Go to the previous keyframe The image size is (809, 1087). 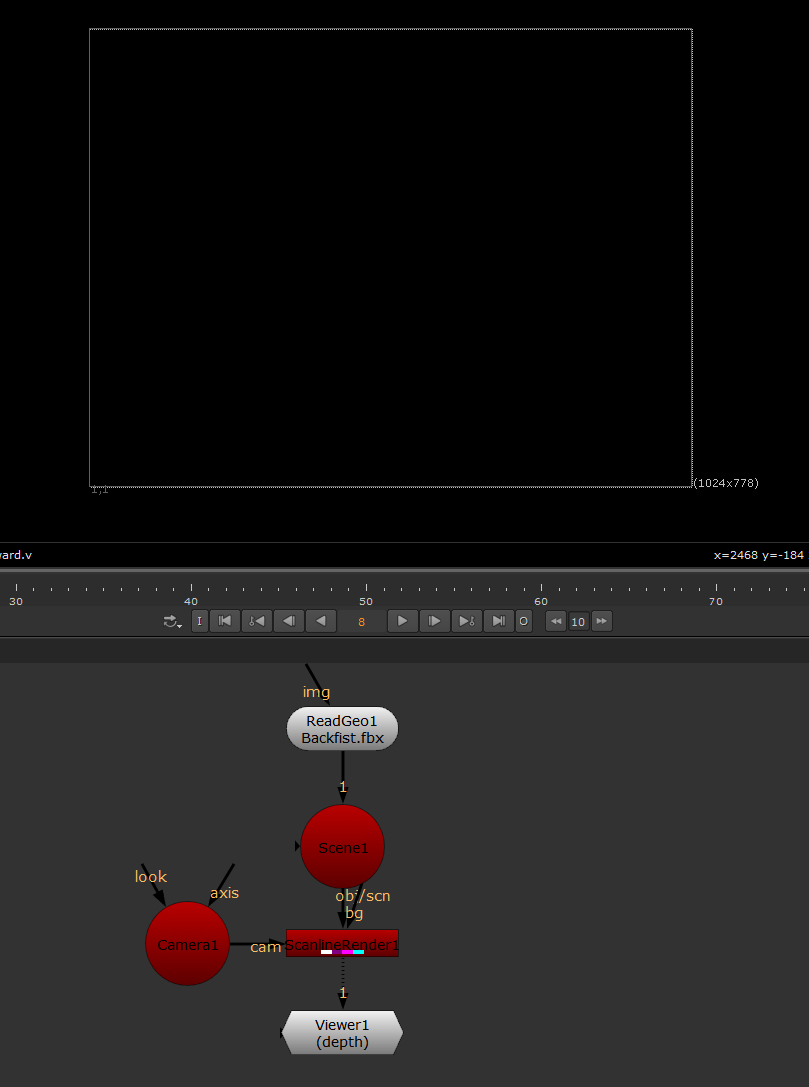pyautogui.click(x=256, y=621)
